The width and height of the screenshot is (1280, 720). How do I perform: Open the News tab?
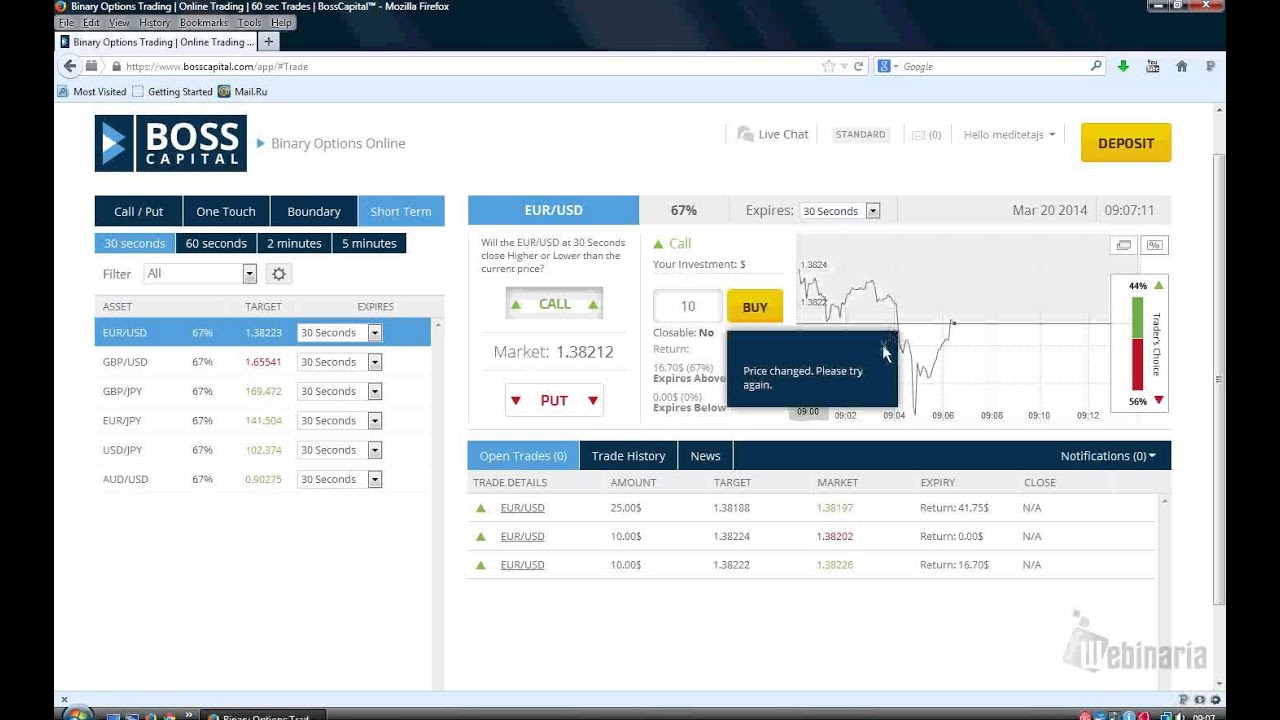(x=705, y=456)
